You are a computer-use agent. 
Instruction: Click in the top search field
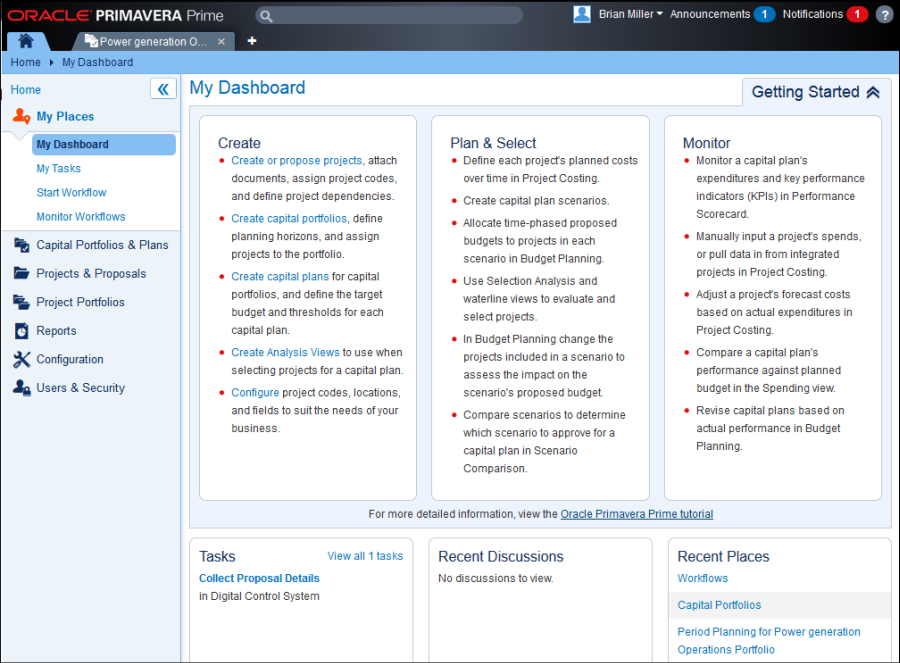coord(389,15)
